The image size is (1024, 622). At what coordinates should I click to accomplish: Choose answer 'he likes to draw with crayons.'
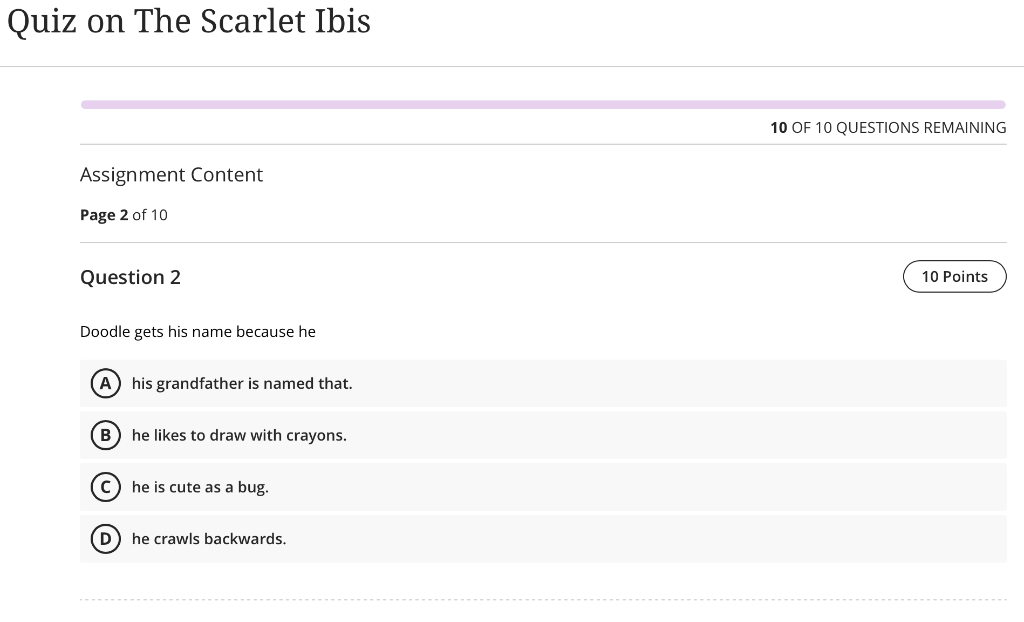239,435
